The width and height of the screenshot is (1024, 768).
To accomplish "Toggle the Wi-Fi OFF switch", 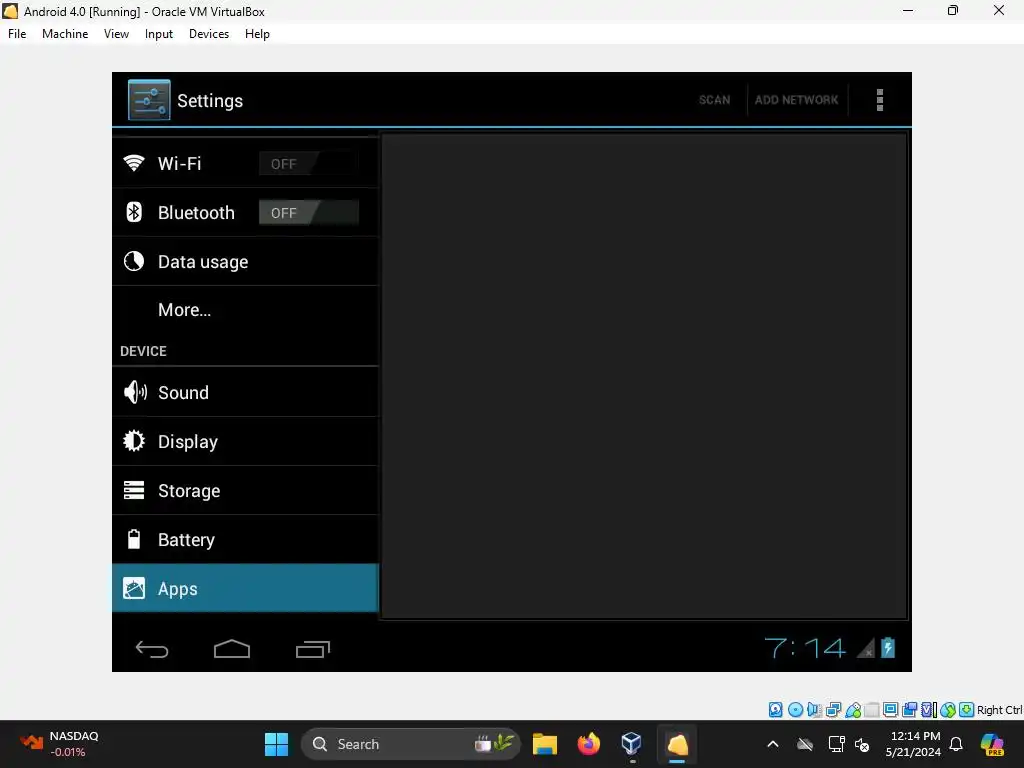I will [308, 163].
